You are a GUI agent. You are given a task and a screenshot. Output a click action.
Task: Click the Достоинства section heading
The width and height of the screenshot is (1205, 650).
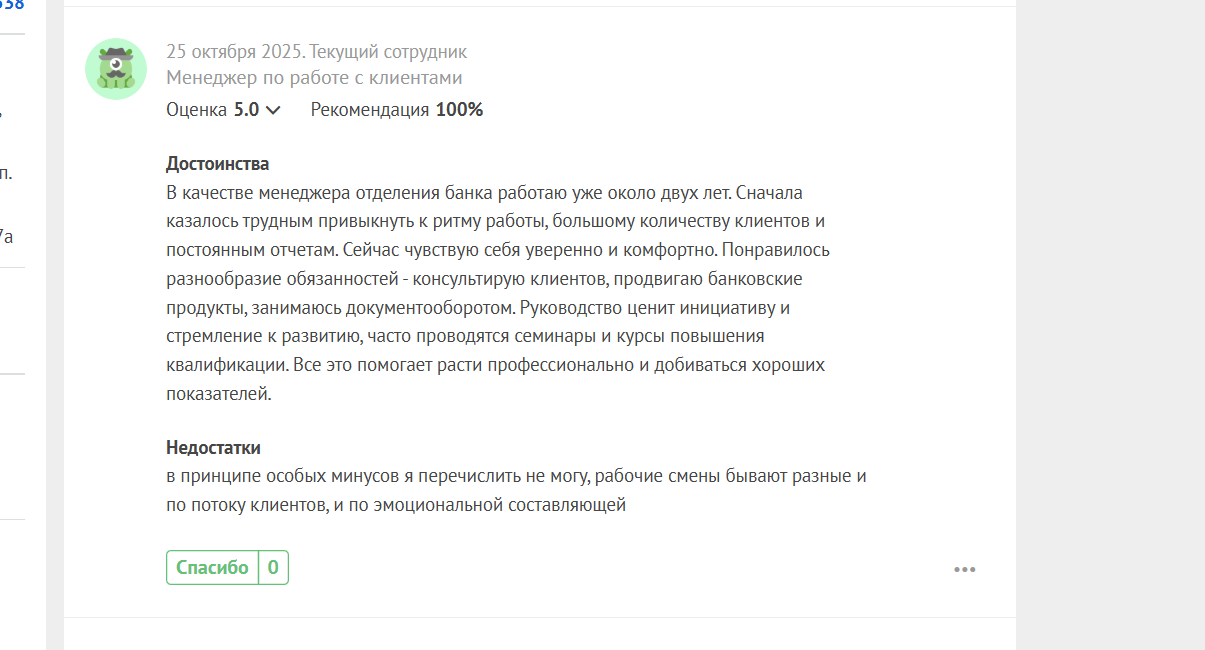tap(217, 164)
